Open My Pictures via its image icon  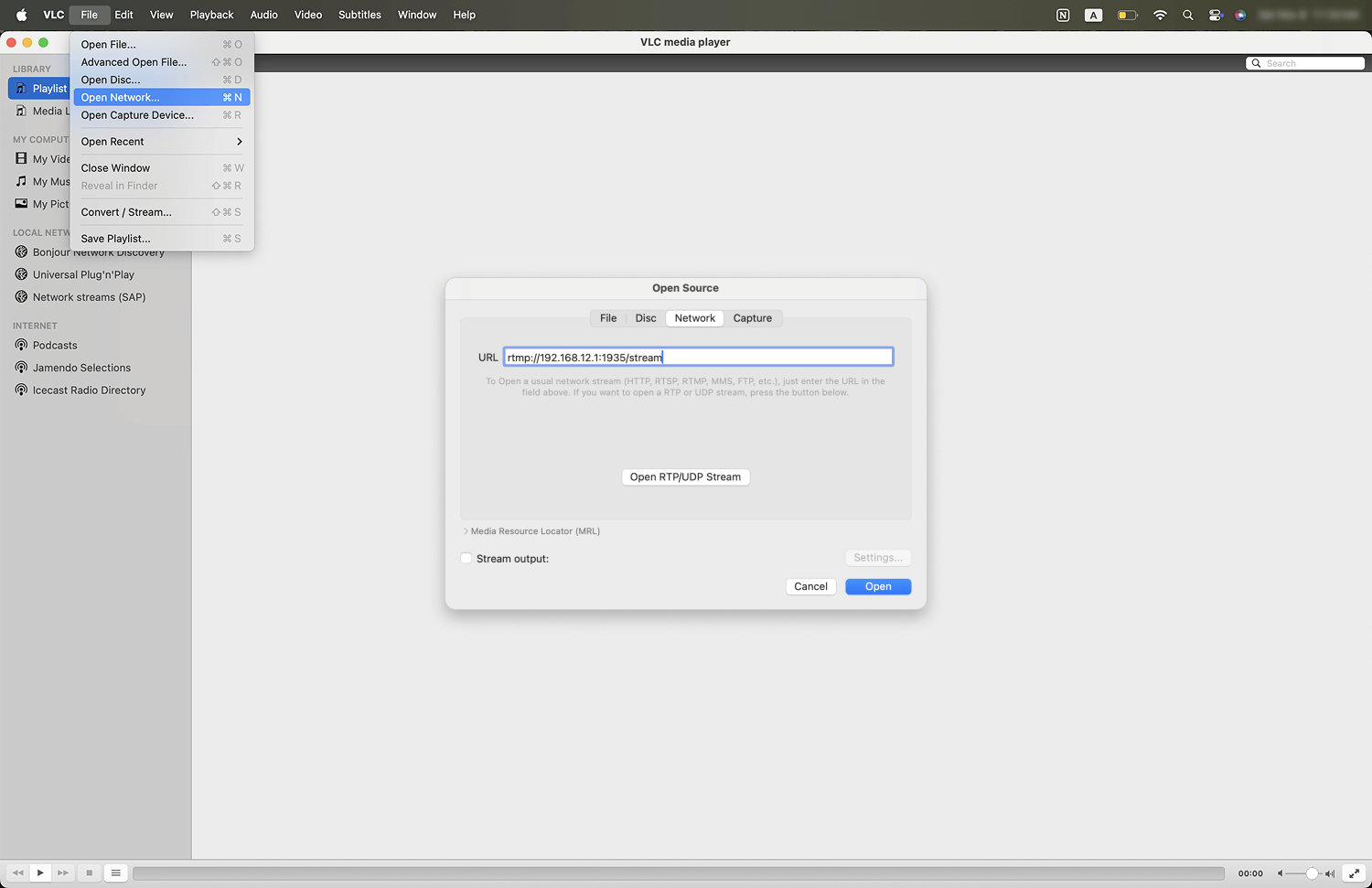[21, 203]
